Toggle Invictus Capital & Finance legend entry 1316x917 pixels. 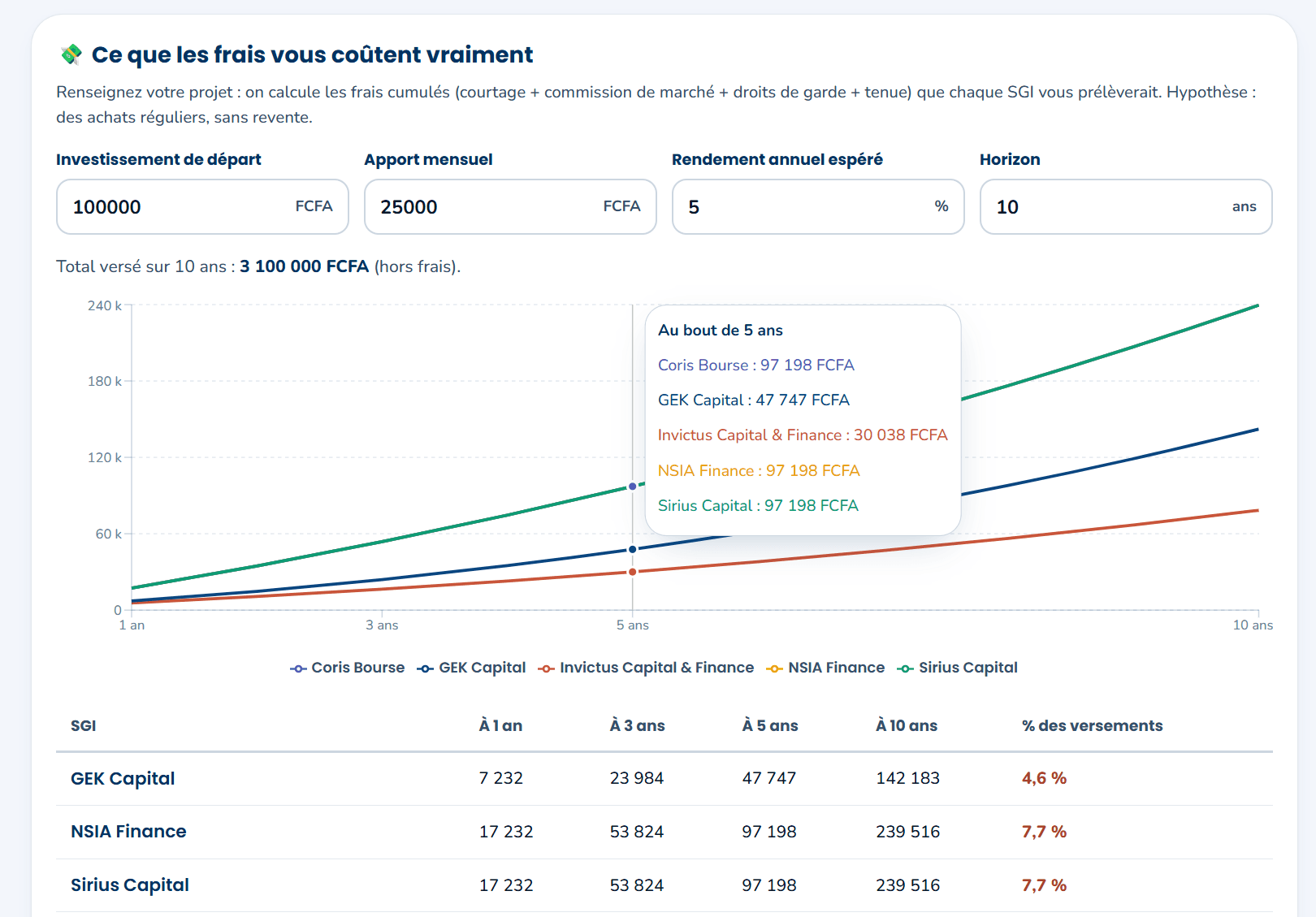point(646,668)
